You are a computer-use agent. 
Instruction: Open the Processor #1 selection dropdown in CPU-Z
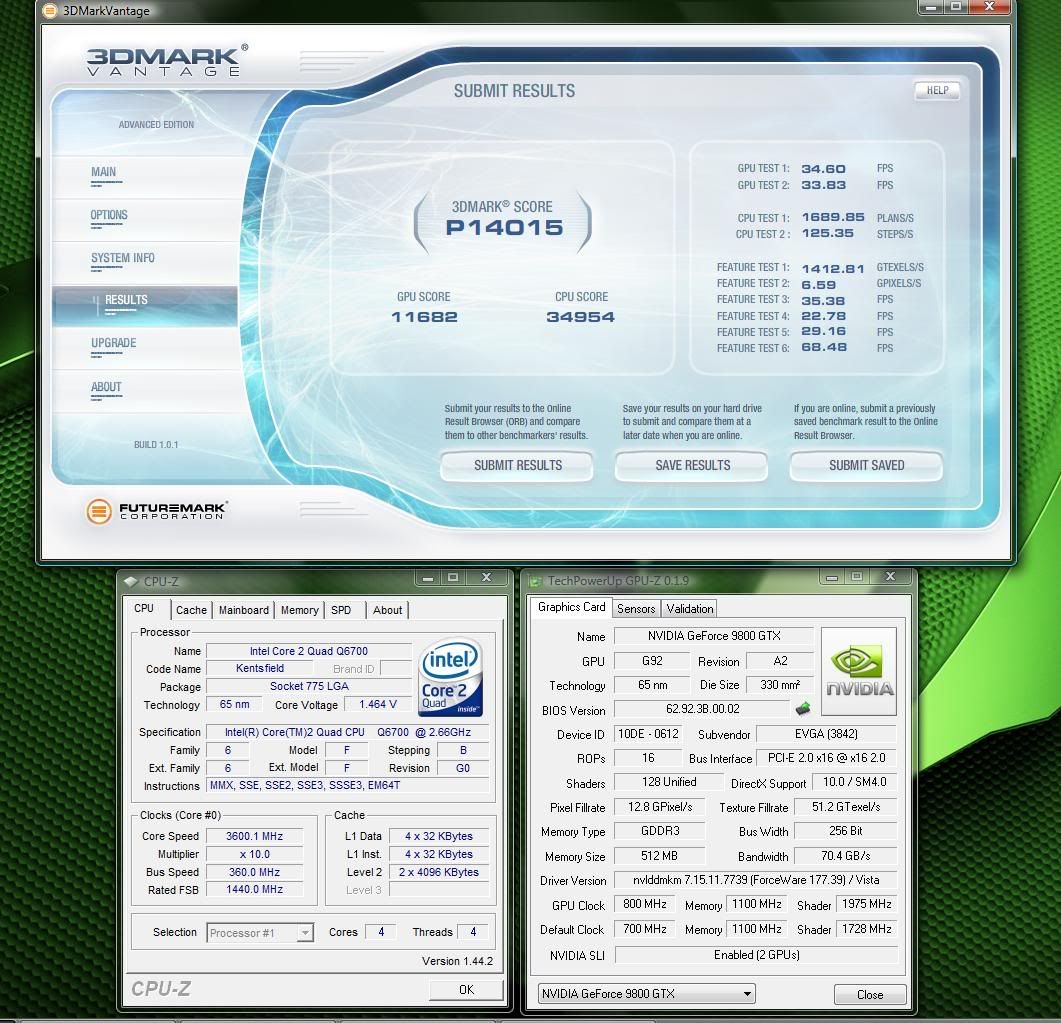click(259, 932)
